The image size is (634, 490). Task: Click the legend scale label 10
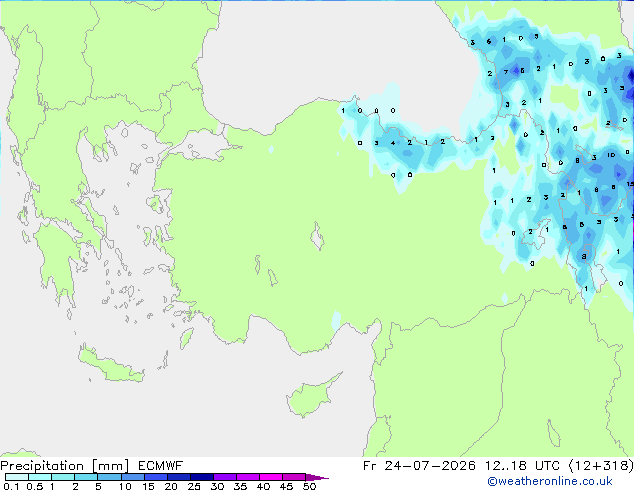pos(125,486)
